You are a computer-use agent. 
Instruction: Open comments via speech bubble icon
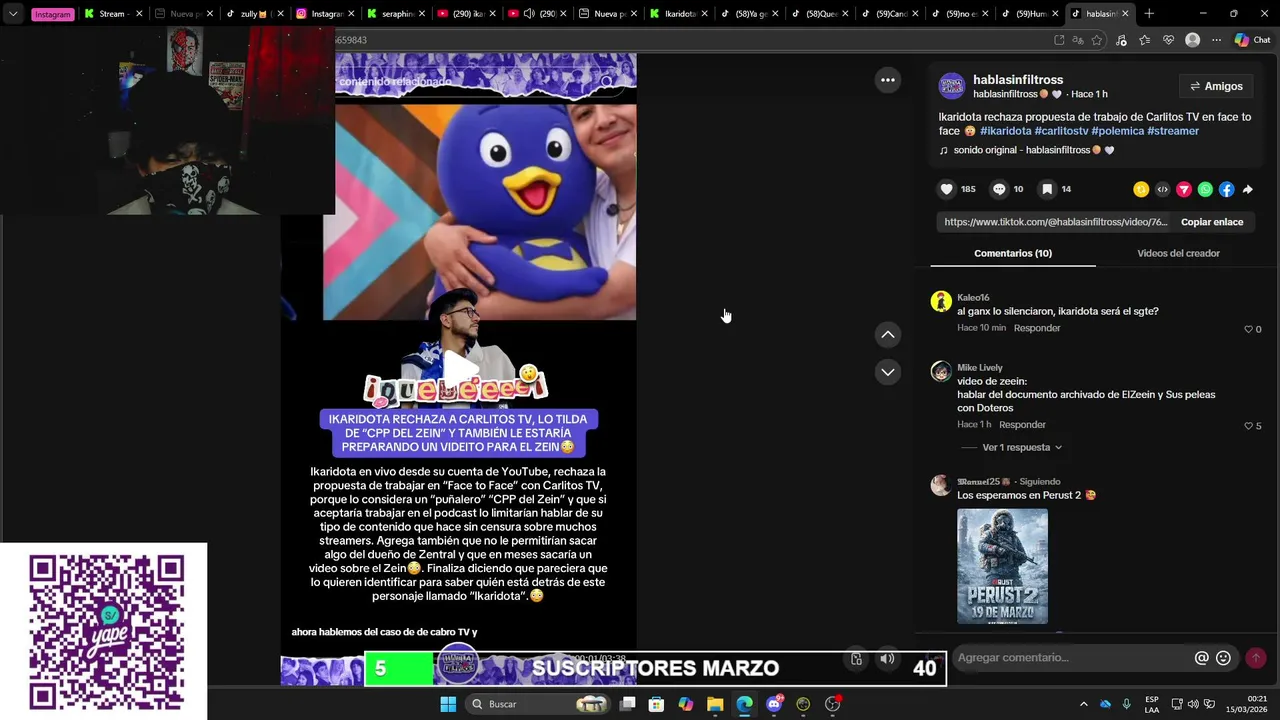click(999, 189)
